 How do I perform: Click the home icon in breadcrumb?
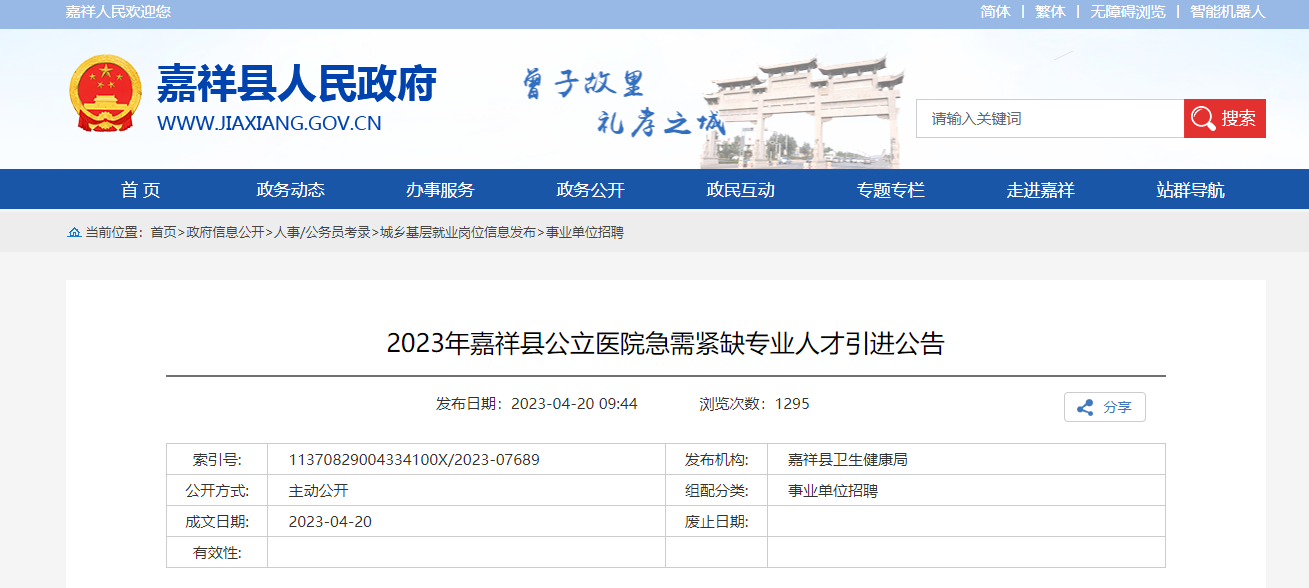[x=74, y=232]
